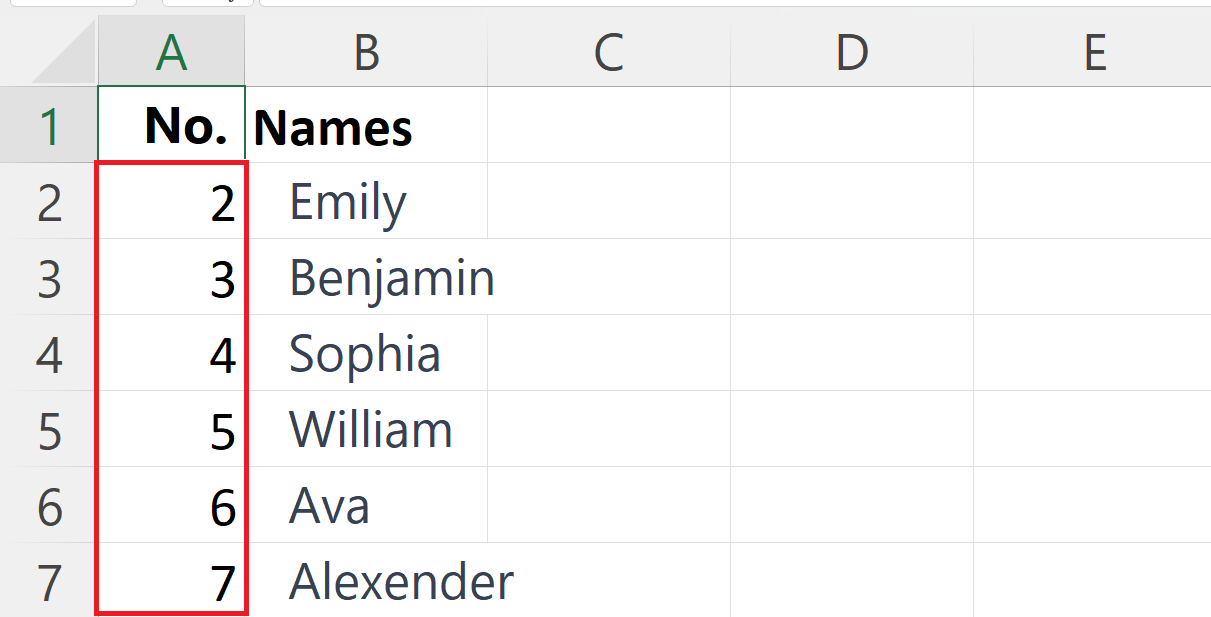Click the 'Names' header cell
Image resolution: width=1211 pixels, height=617 pixels.
366,125
